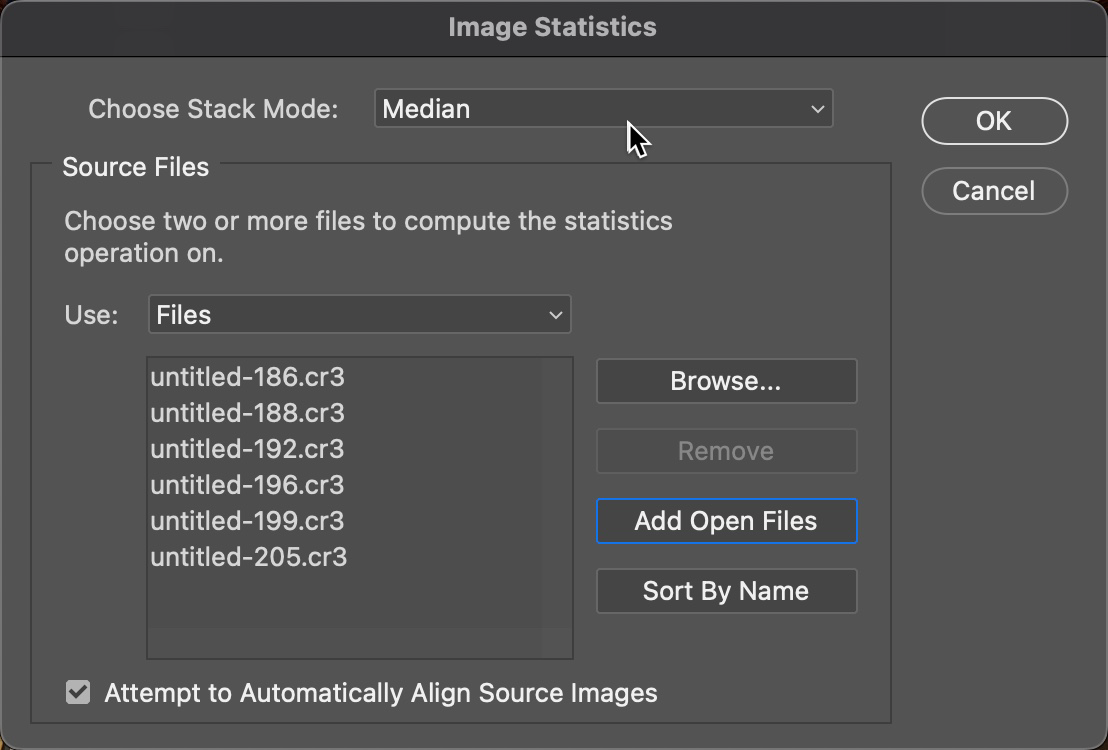Click the greyed-out Remove button
The image size is (1108, 750).
[x=726, y=451]
